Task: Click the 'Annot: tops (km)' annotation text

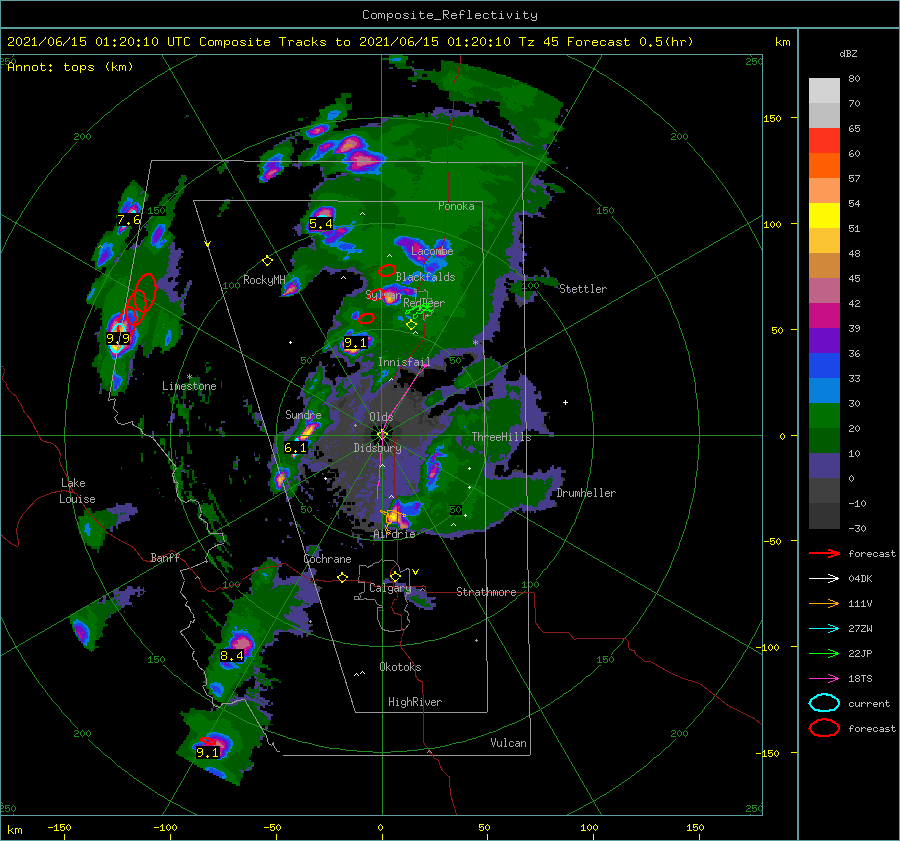Action: point(70,67)
